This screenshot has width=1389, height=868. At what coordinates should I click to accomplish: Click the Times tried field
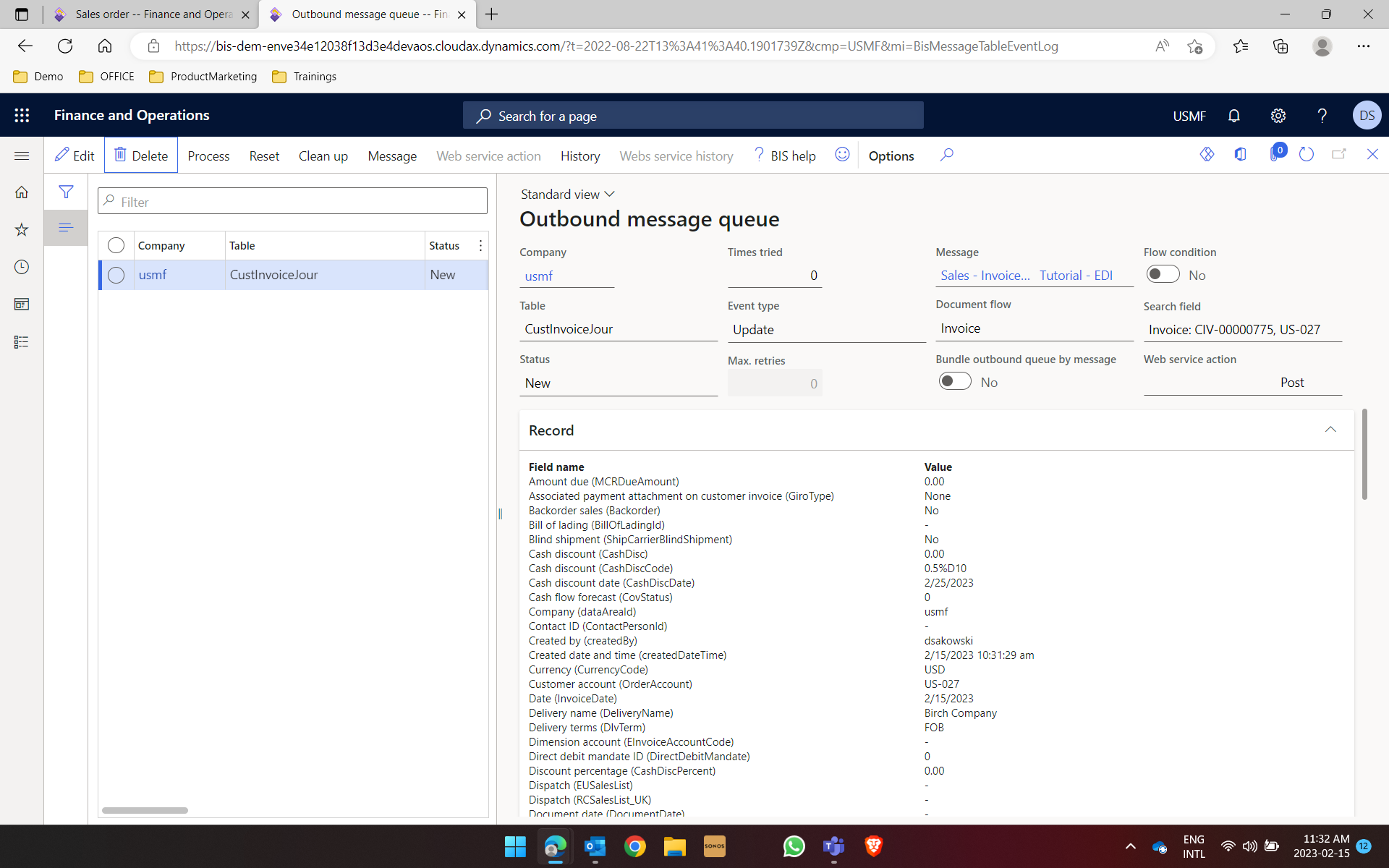(x=774, y=276)
